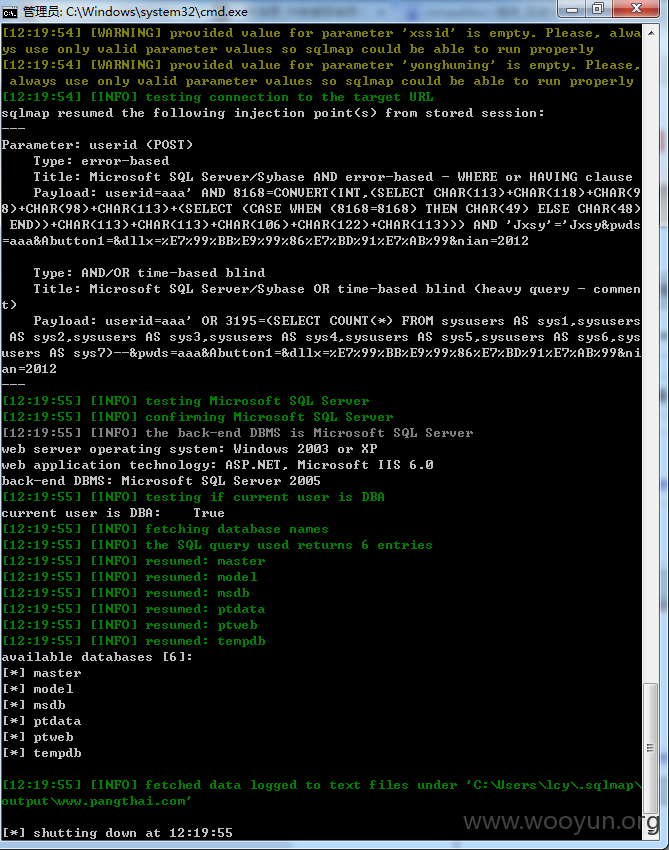The height and width of the screenshot is (850, 669).
Task: Click the '[*] model' database entry
Action: [37, 689]
